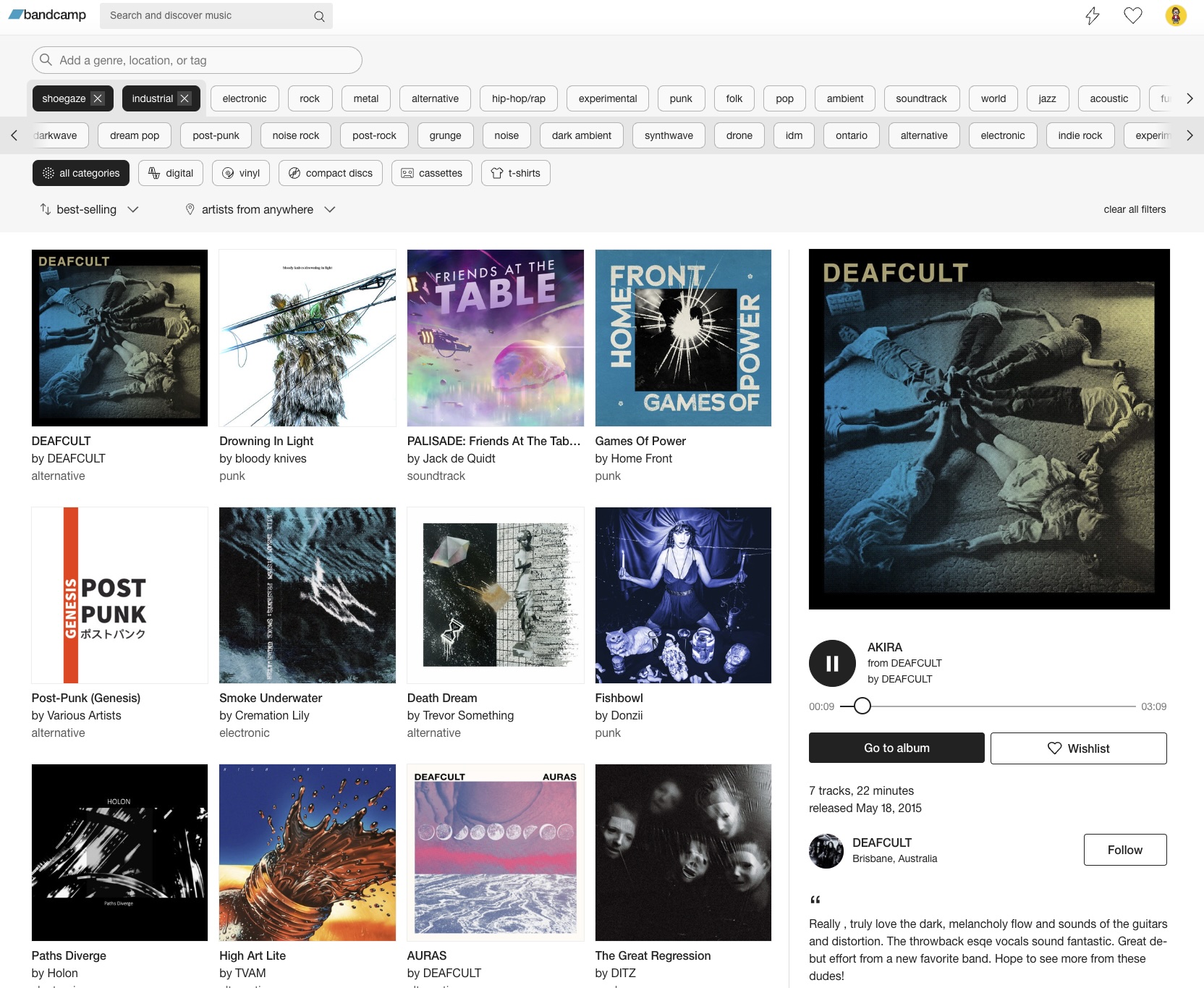Viewport: 1204px width, 988px height.
Task: Select the Death Dream cover art
Action: tap(496, 595)
